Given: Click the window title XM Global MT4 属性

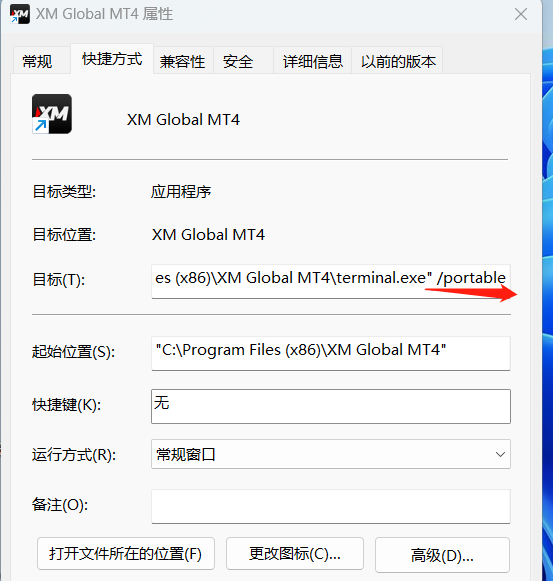Looking at the screenshot, I should click(105, 14).
